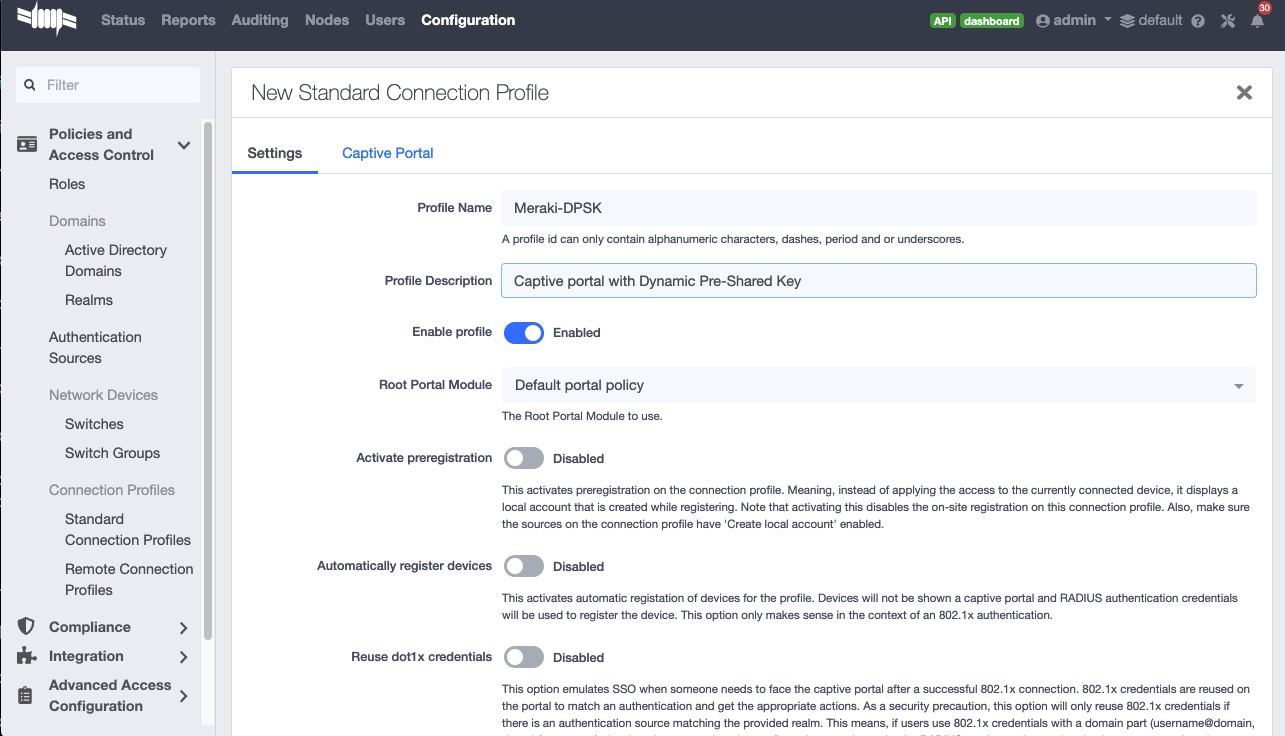This screenshot has height=736, width=1285.
Task: Disable the Enable profile toggle
Action: (x=523, y=333)
